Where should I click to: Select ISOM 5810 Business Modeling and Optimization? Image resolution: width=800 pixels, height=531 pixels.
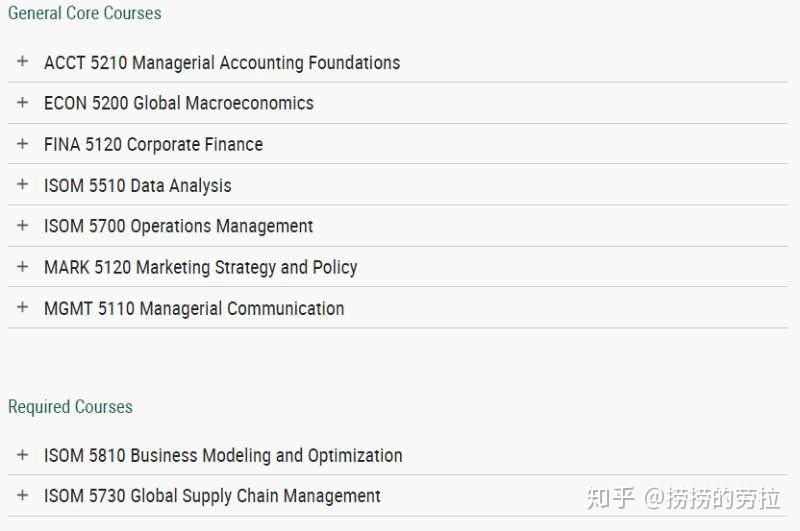223,455
